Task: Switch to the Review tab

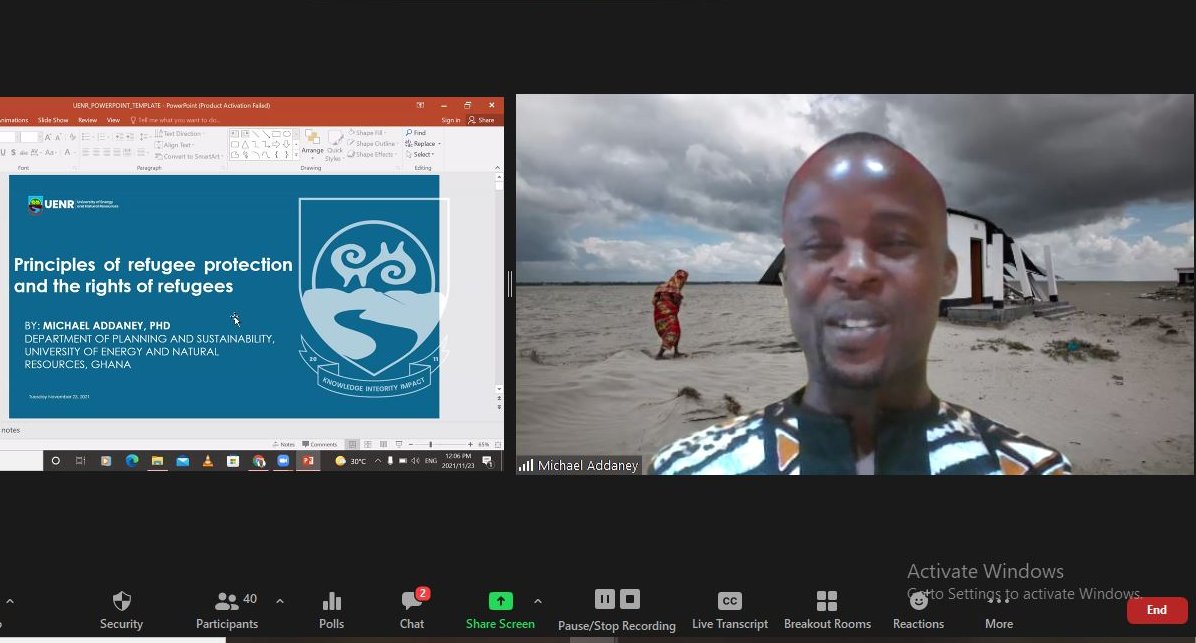Action: 87,118
